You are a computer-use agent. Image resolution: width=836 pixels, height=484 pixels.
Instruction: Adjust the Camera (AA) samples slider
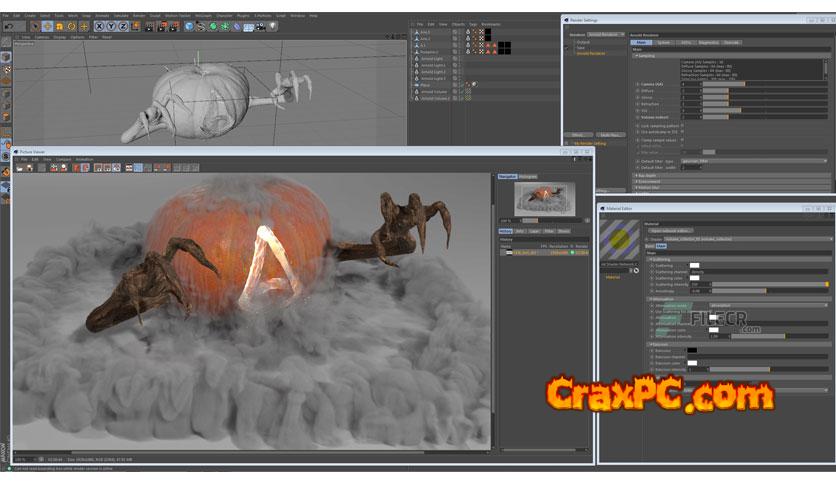coord(765,84)
